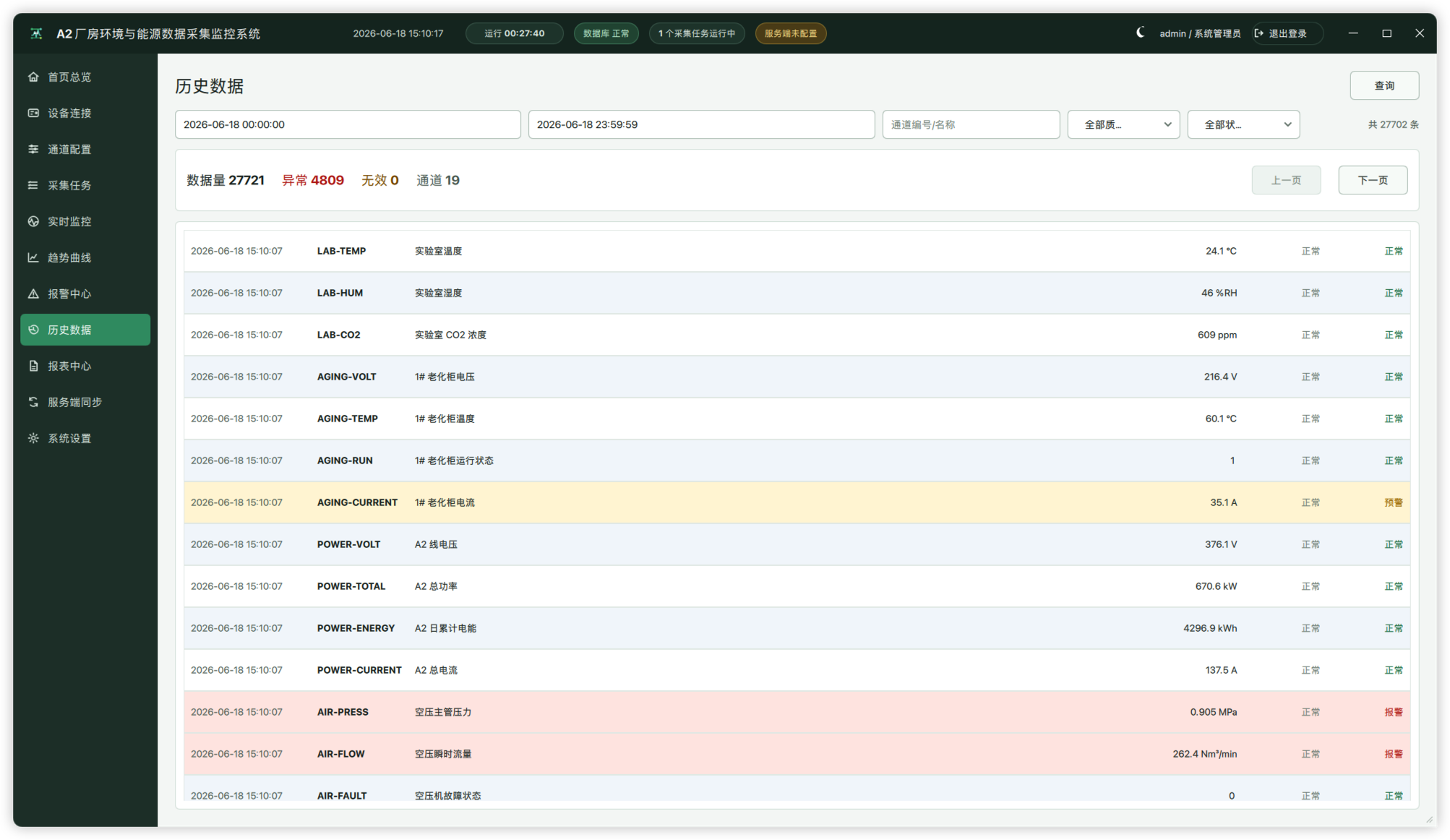Click the POWER-TOTAL channel code

351,586
